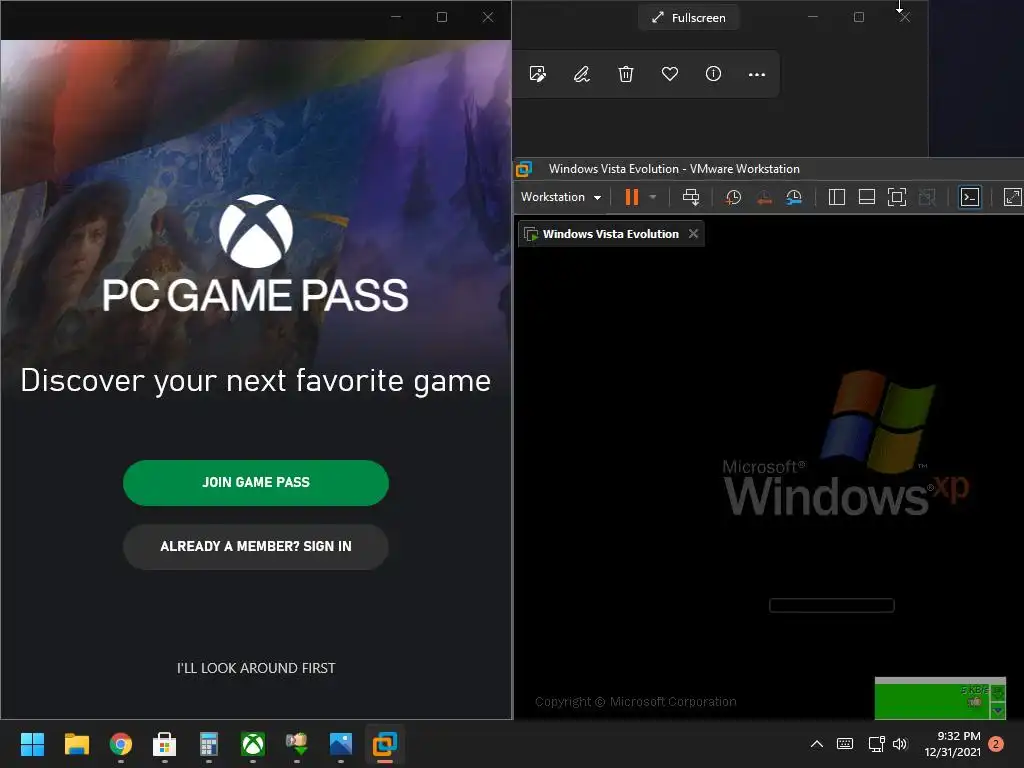Launch Google Chrome from the taskbar
The height and width of the screenshot is (768, 1024).
pyautogui.click(x=121, y=744)
